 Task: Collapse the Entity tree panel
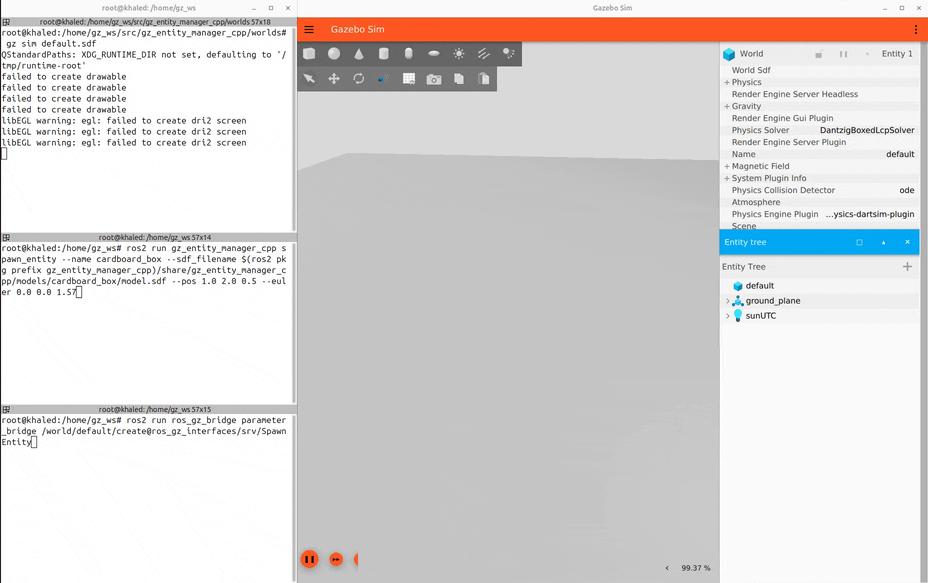pyautogui.click(x=884, y=242)
